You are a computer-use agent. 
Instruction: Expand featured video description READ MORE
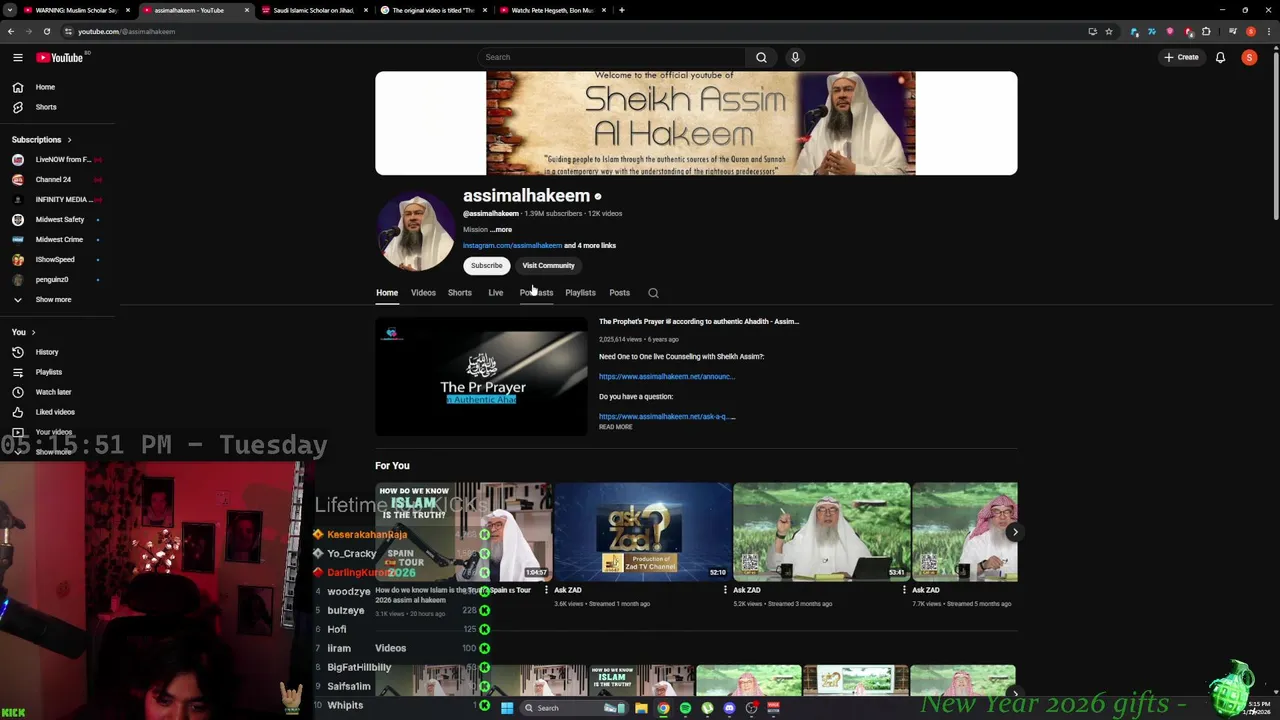[616, 427]
